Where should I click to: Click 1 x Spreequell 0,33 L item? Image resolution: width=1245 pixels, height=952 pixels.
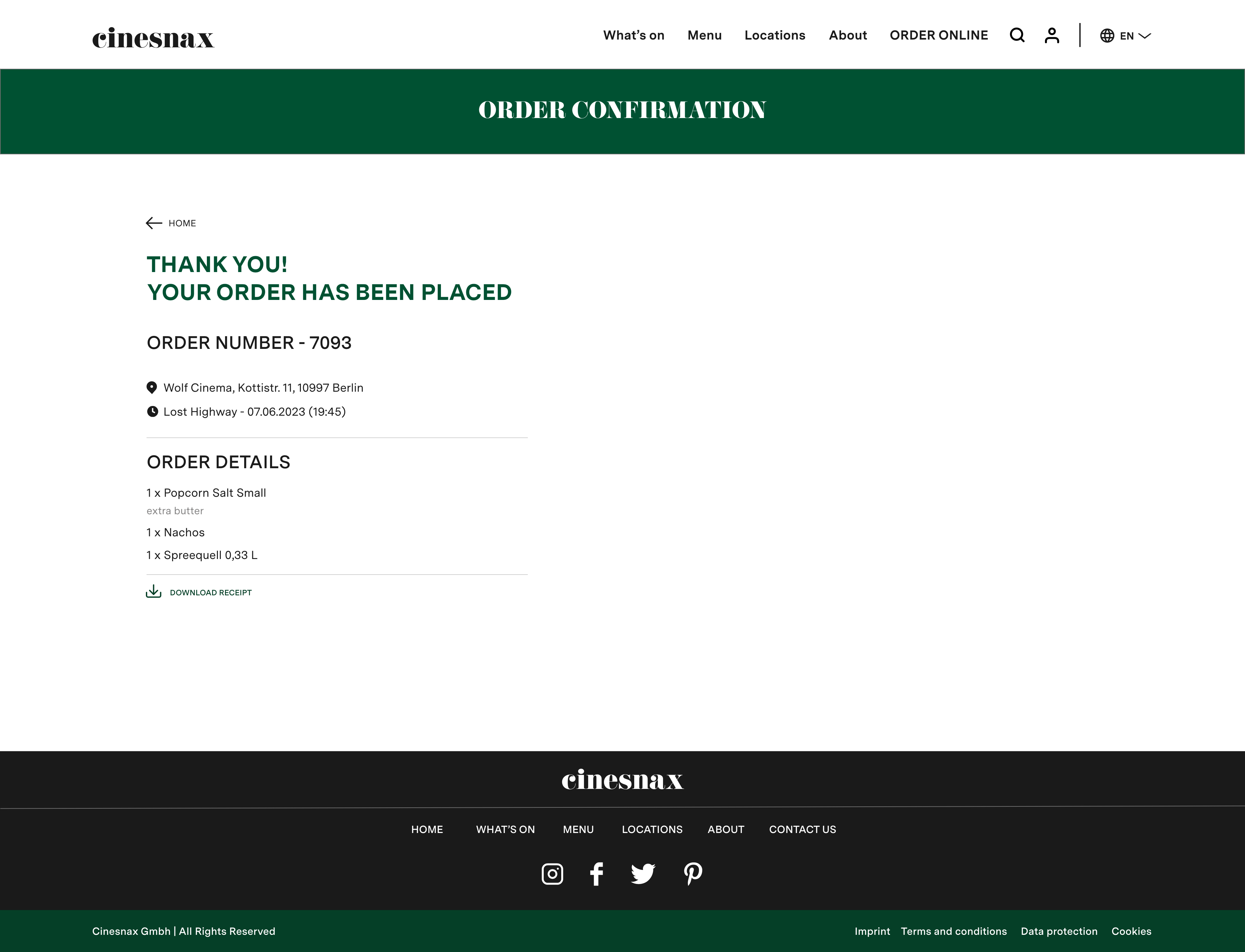click(x=202, y=555)
